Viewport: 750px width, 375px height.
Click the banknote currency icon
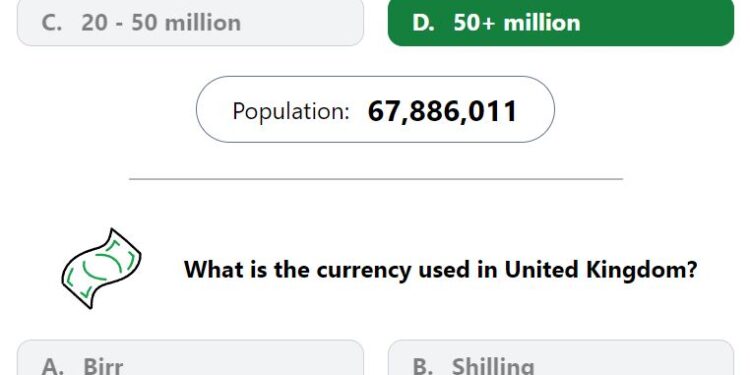[x=101, y=268]
